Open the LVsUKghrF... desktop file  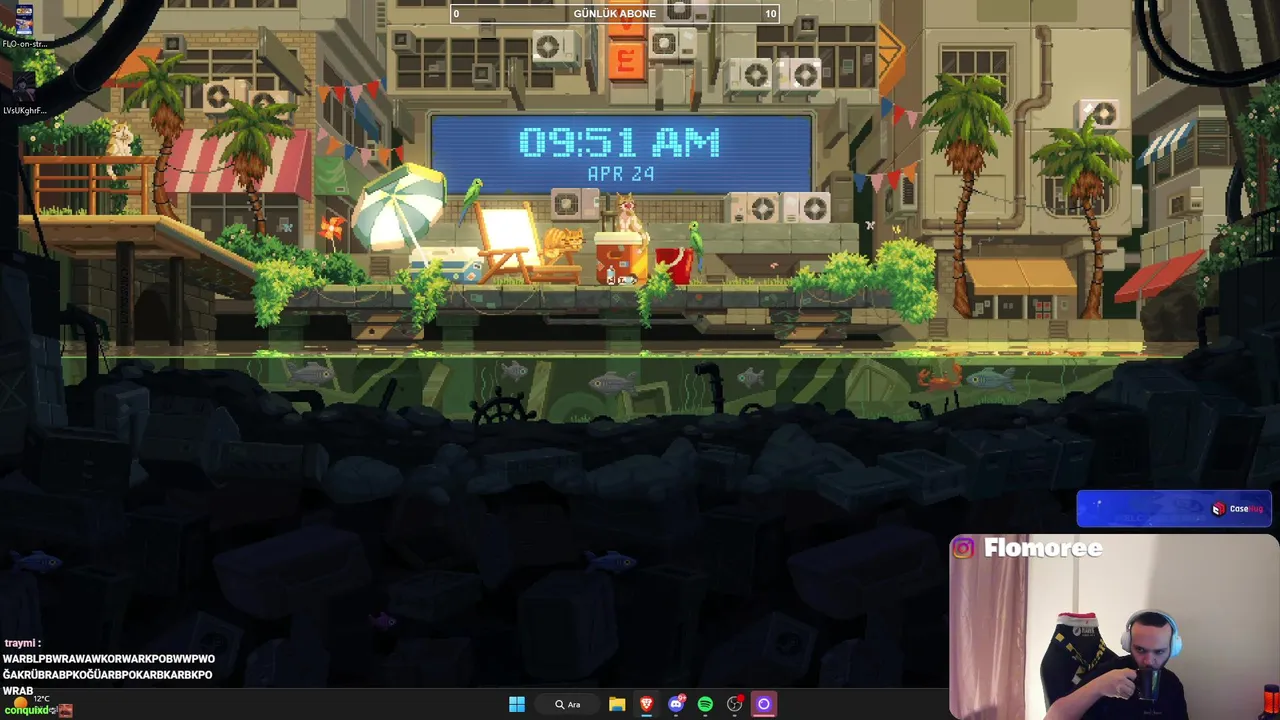point(24,92)
